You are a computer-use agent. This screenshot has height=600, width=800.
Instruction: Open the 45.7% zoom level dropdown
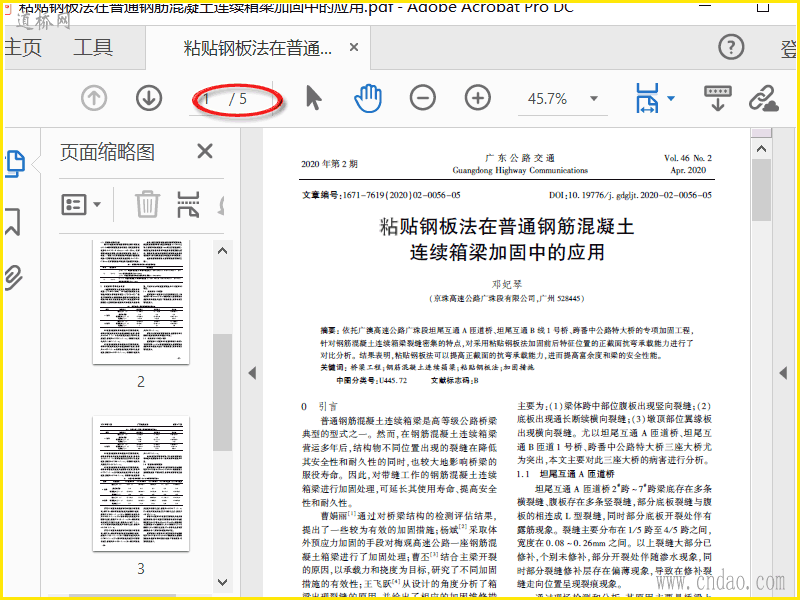point(594,98)
